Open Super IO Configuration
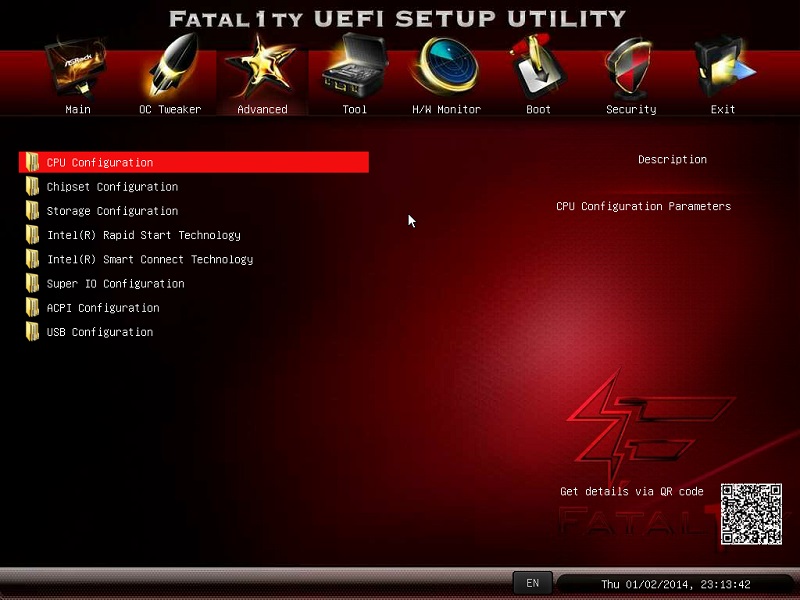 (115, 284)
